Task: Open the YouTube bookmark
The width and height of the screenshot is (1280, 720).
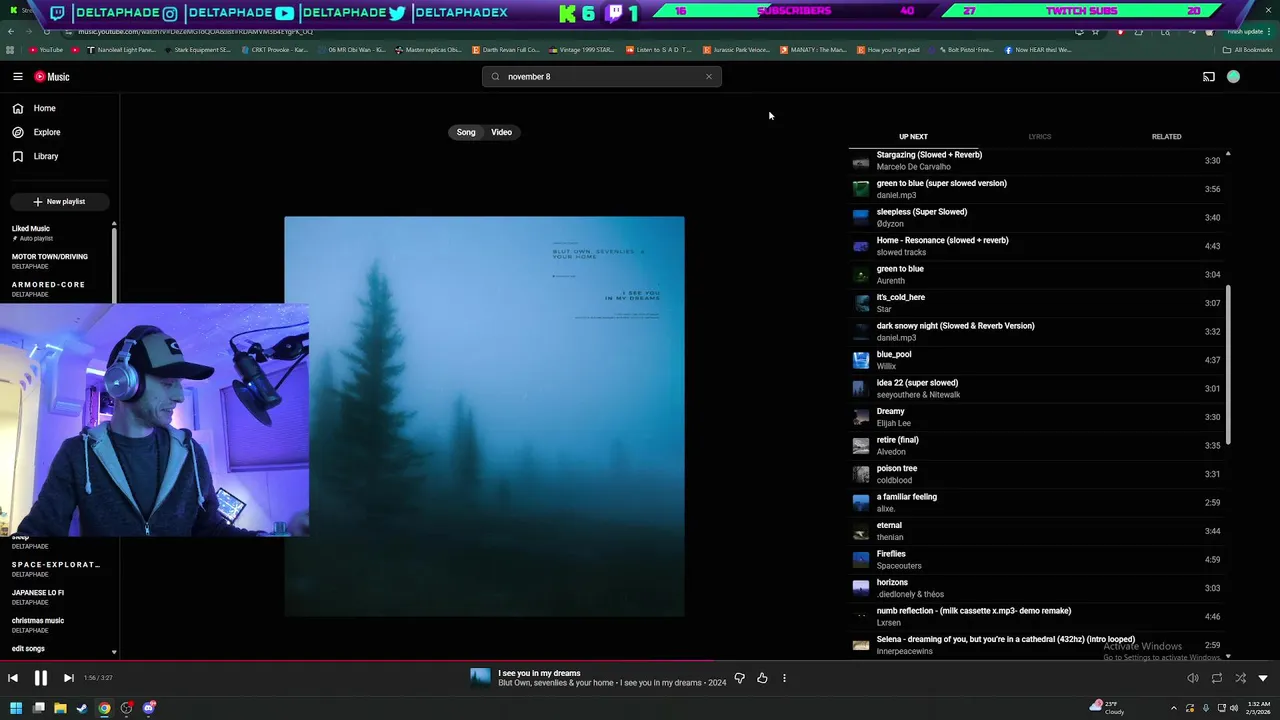Action: tap(46, 50)
